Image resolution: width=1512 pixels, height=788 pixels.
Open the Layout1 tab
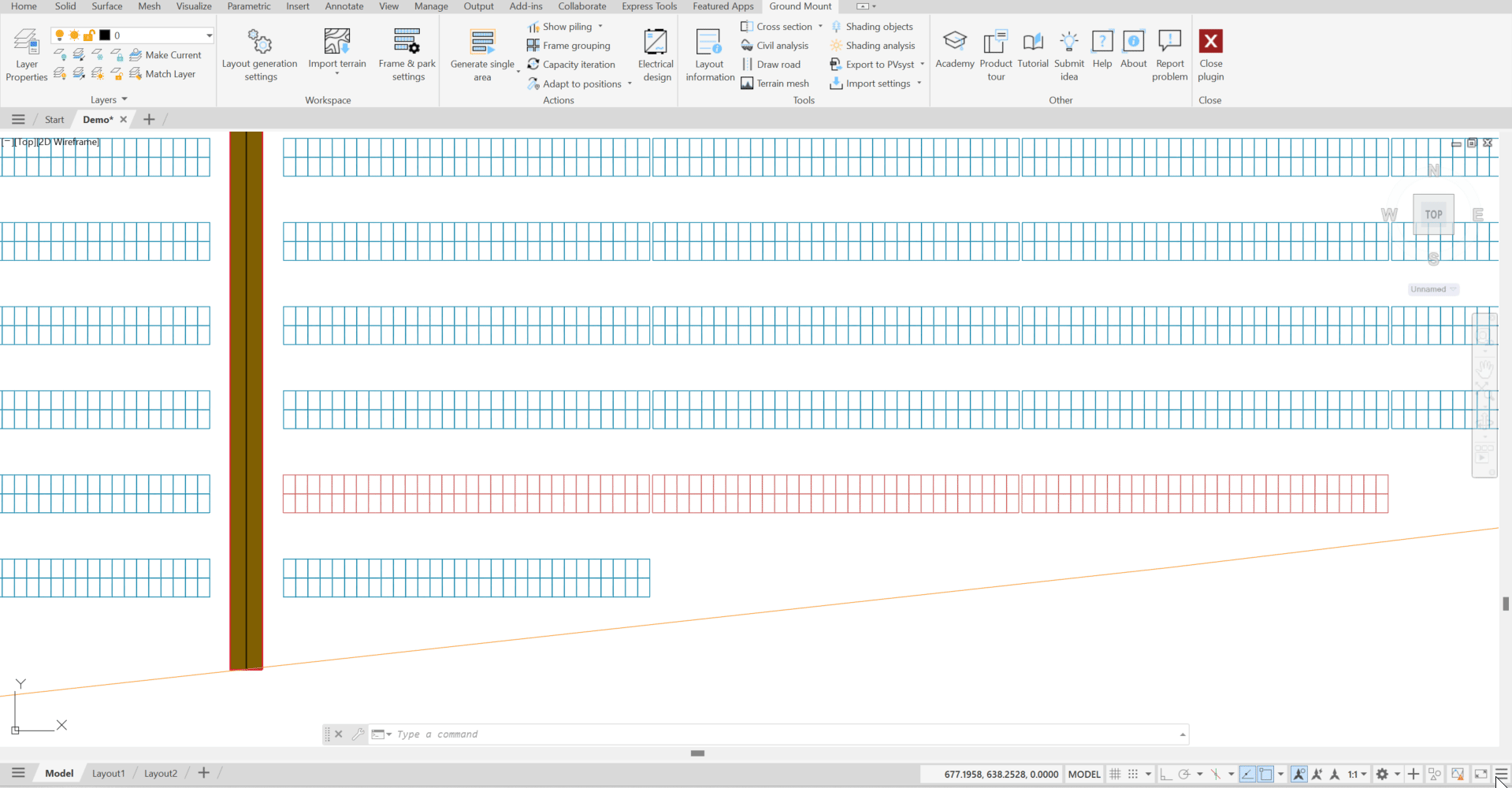point(108,774)
